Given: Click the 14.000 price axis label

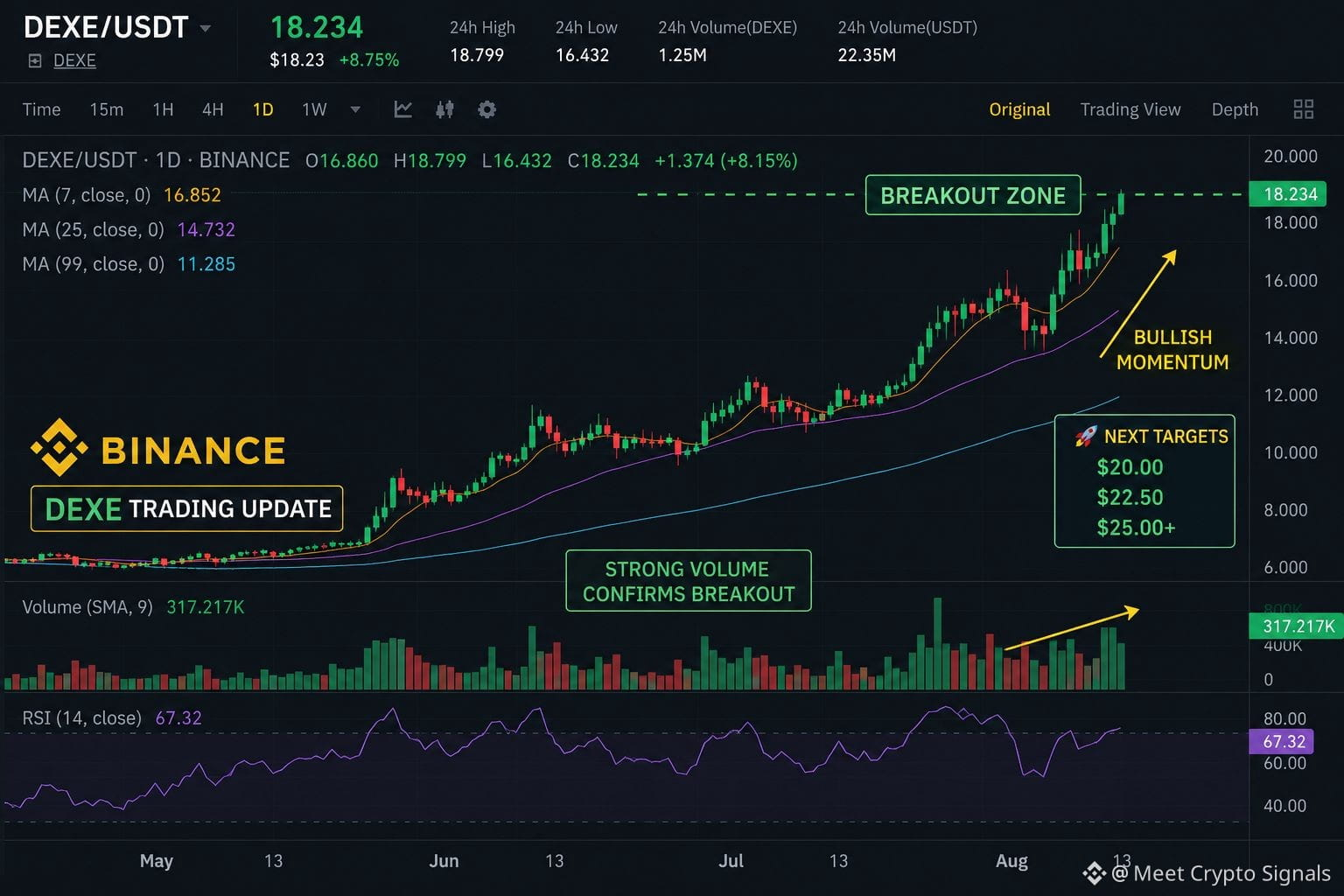Looking at the screenshot, I should click(x=1291, y=338).
